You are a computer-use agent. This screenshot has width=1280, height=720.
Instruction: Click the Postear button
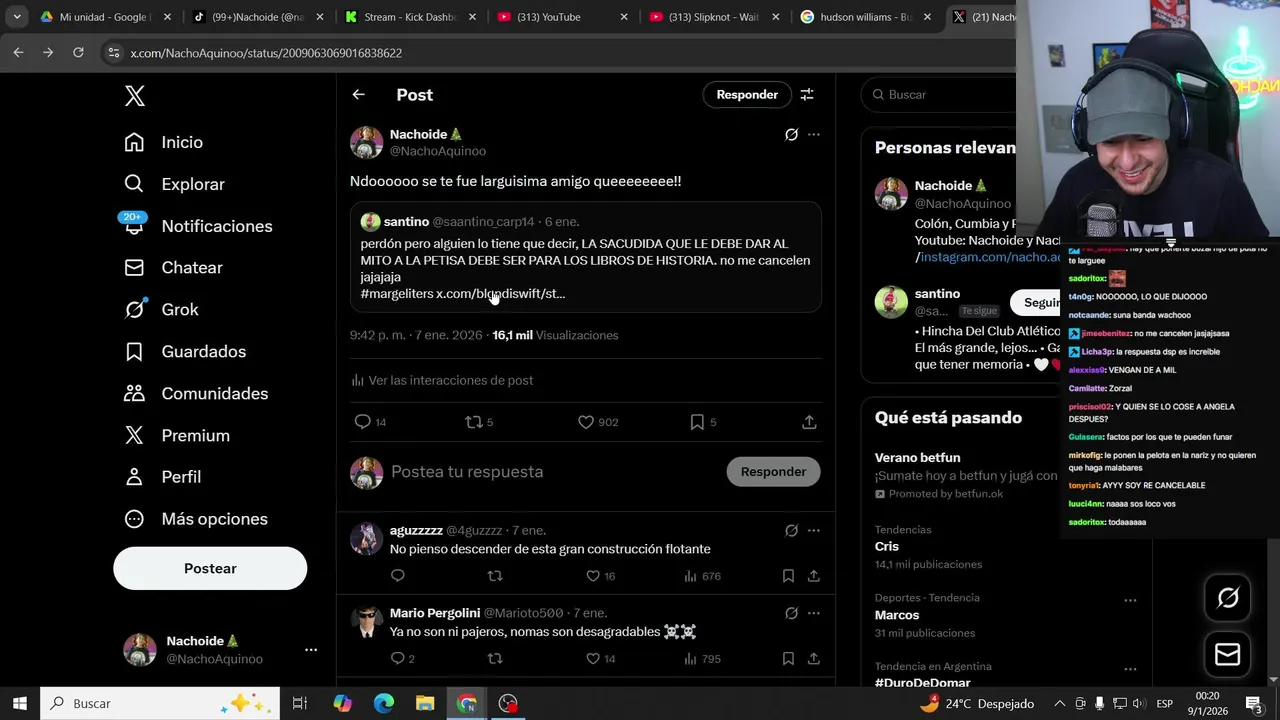[210, 568]
